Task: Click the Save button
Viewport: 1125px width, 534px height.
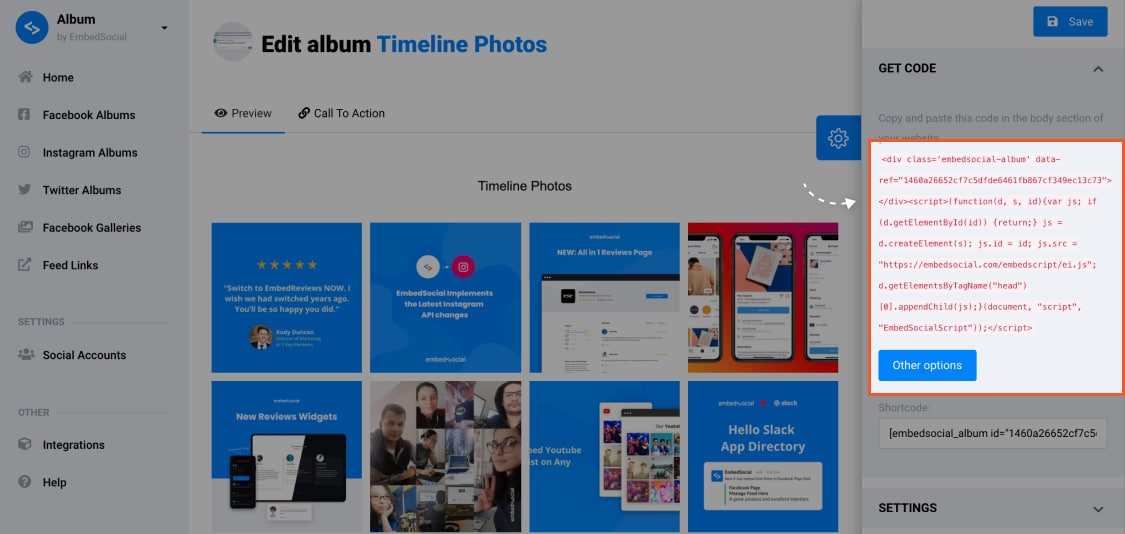Action: coord(1070,22)
